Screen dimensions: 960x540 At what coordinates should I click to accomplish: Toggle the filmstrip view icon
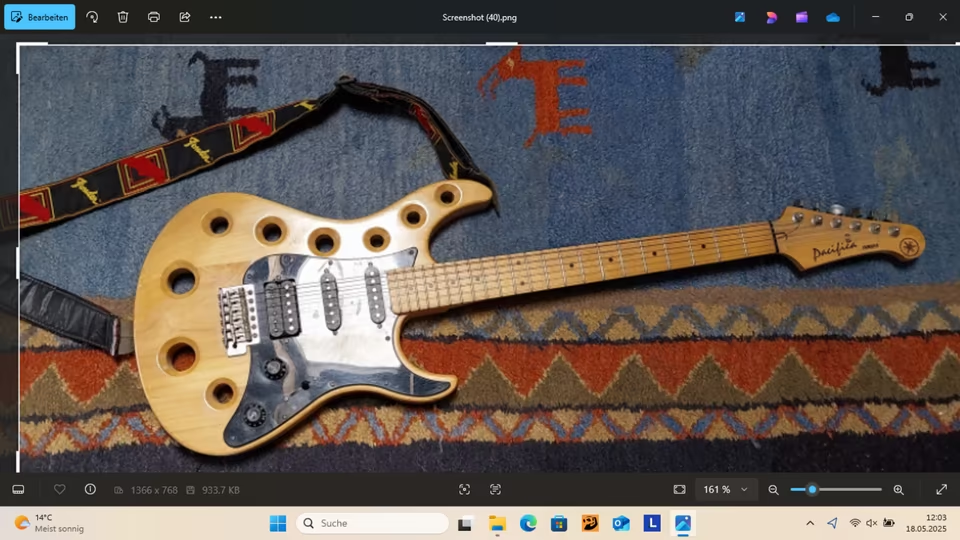(x=18, y=489)
